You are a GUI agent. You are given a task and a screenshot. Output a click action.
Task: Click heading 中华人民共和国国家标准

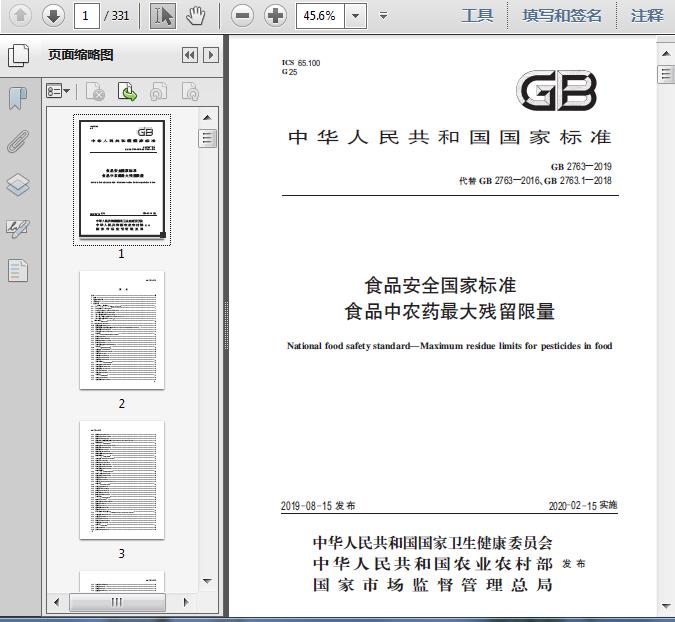(449, 137)
